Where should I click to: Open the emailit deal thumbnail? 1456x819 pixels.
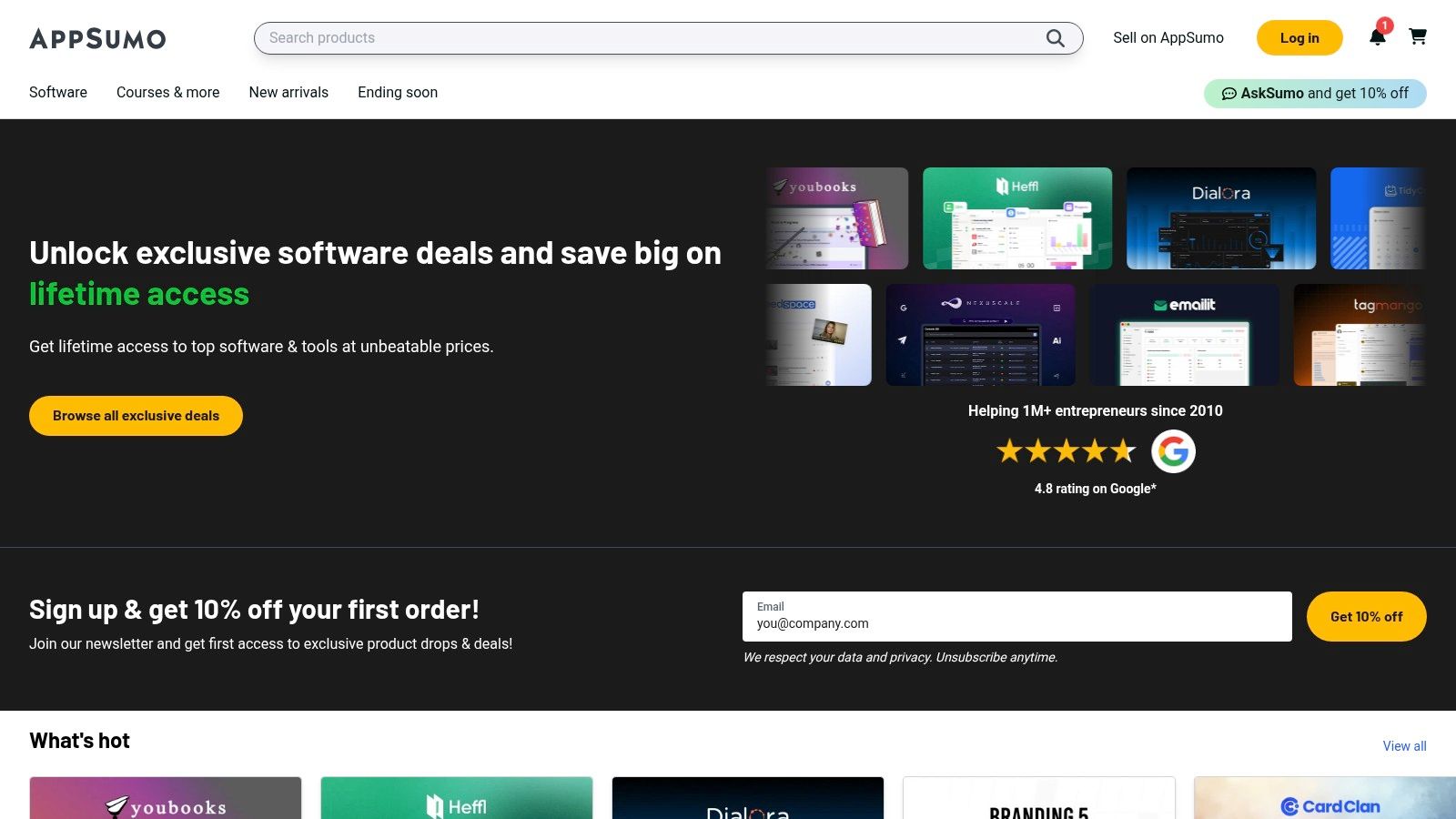(1184, 335)
